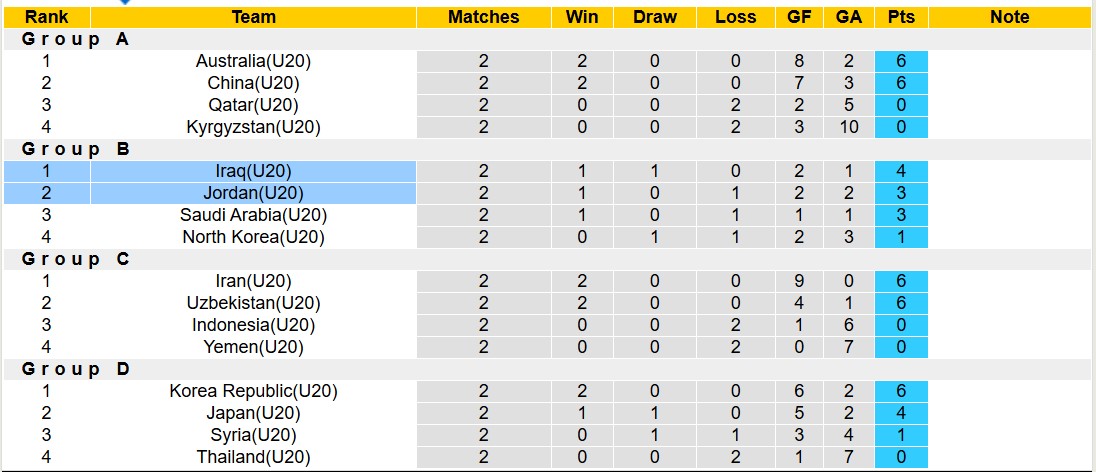Open the Iran(U20) team link
1096x472 pixels.
pyautogui.click(x=253, y=281)
